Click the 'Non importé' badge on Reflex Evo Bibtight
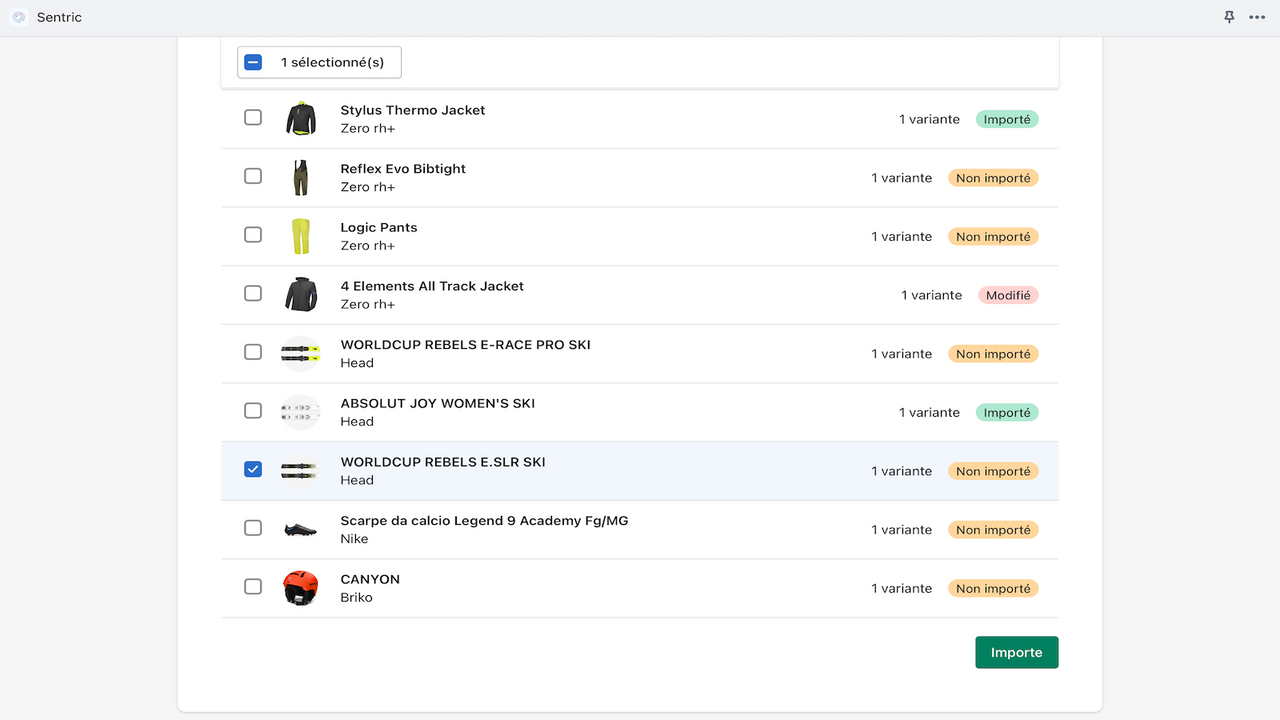The height and width of the screenshot is (720, 1280). coord(993,178)
